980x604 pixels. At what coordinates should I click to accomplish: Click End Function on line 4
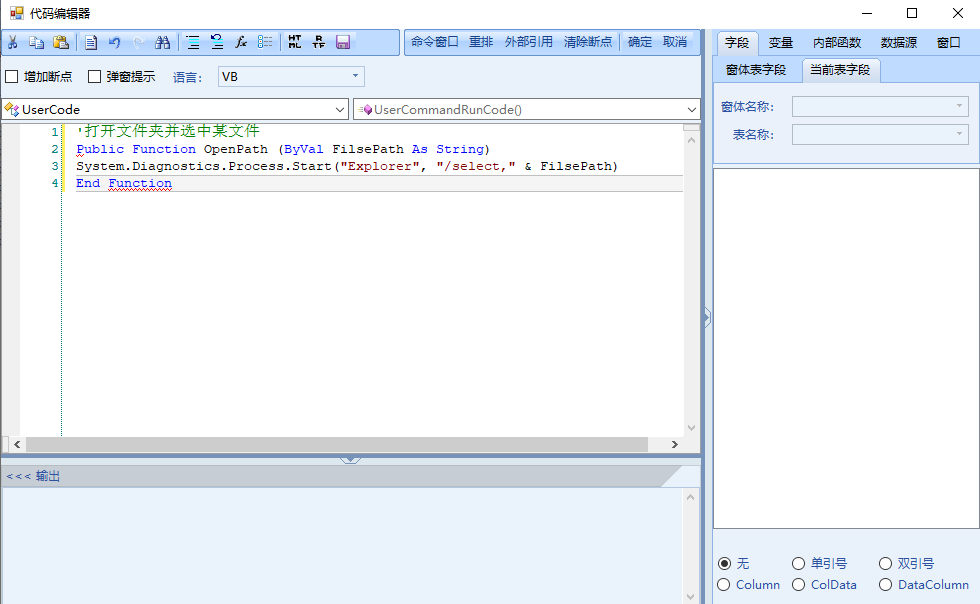(124, 183)
